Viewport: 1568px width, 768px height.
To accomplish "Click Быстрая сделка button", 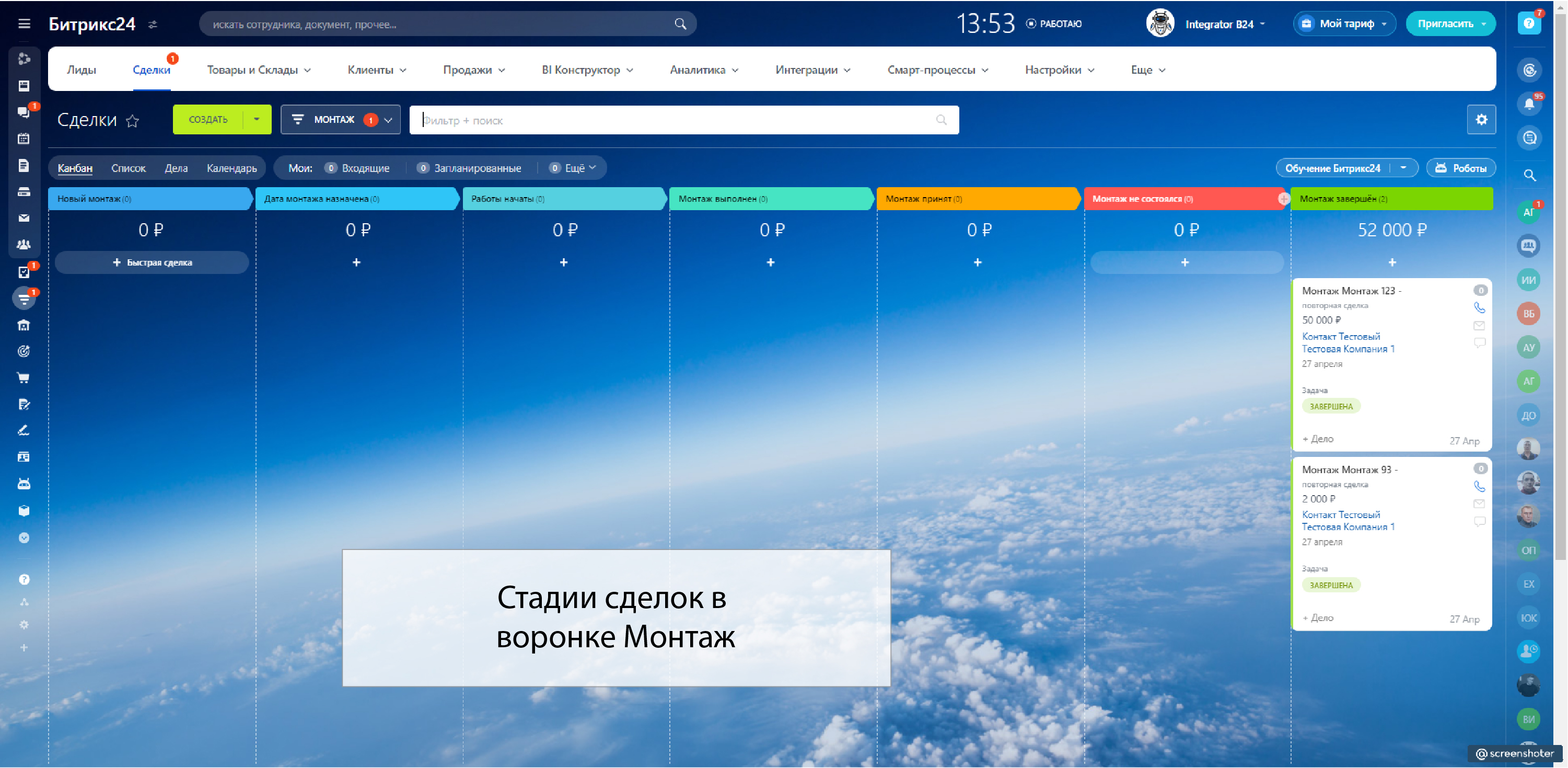I will pyautogui.click(x=152, y=262).
